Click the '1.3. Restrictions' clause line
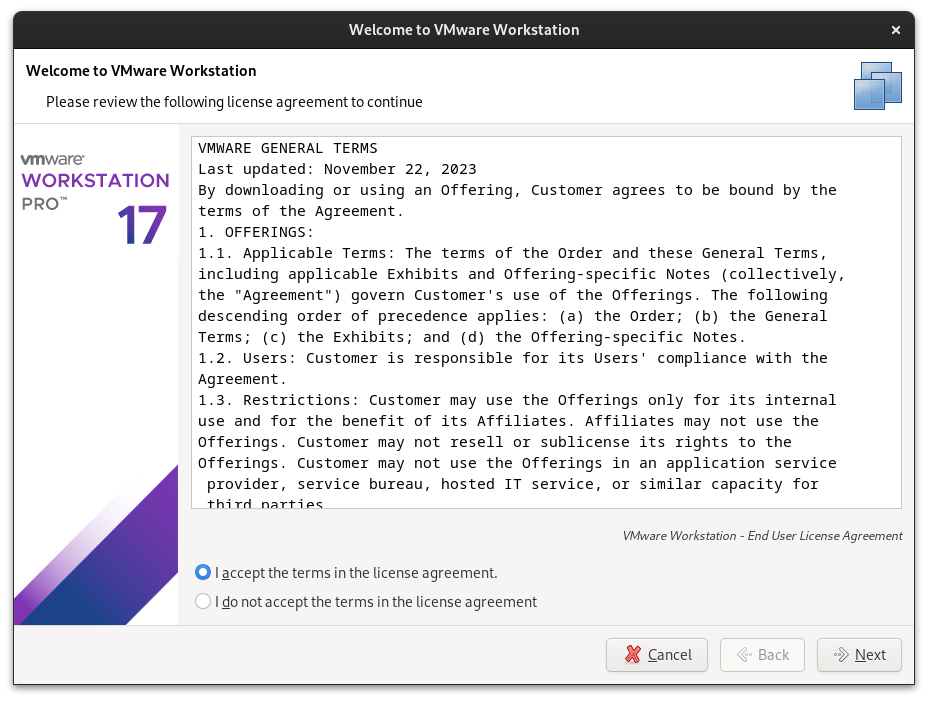928x701 pixels. point(517,400)
